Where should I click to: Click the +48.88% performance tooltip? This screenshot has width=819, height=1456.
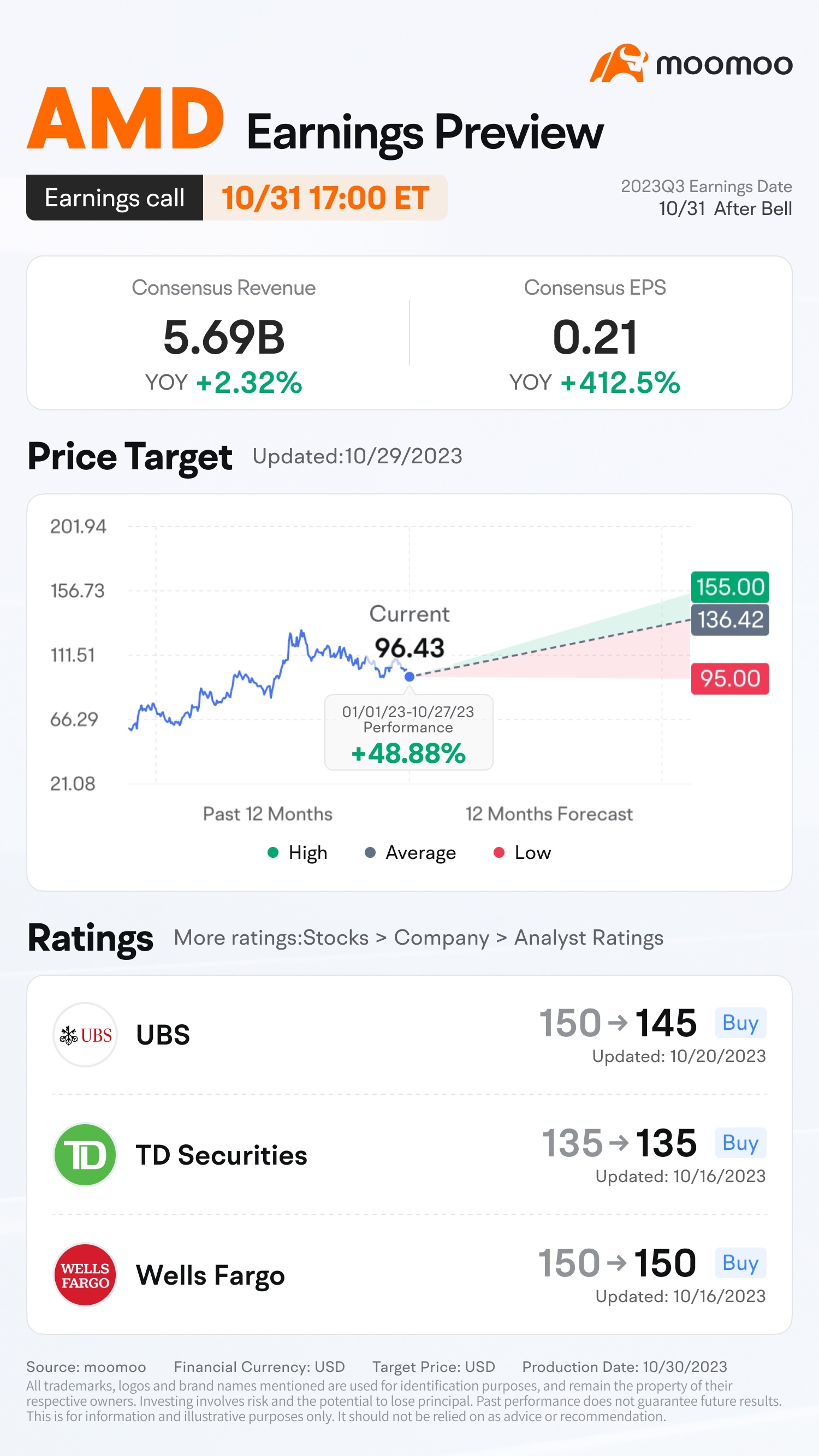click(x=408, y=733)
